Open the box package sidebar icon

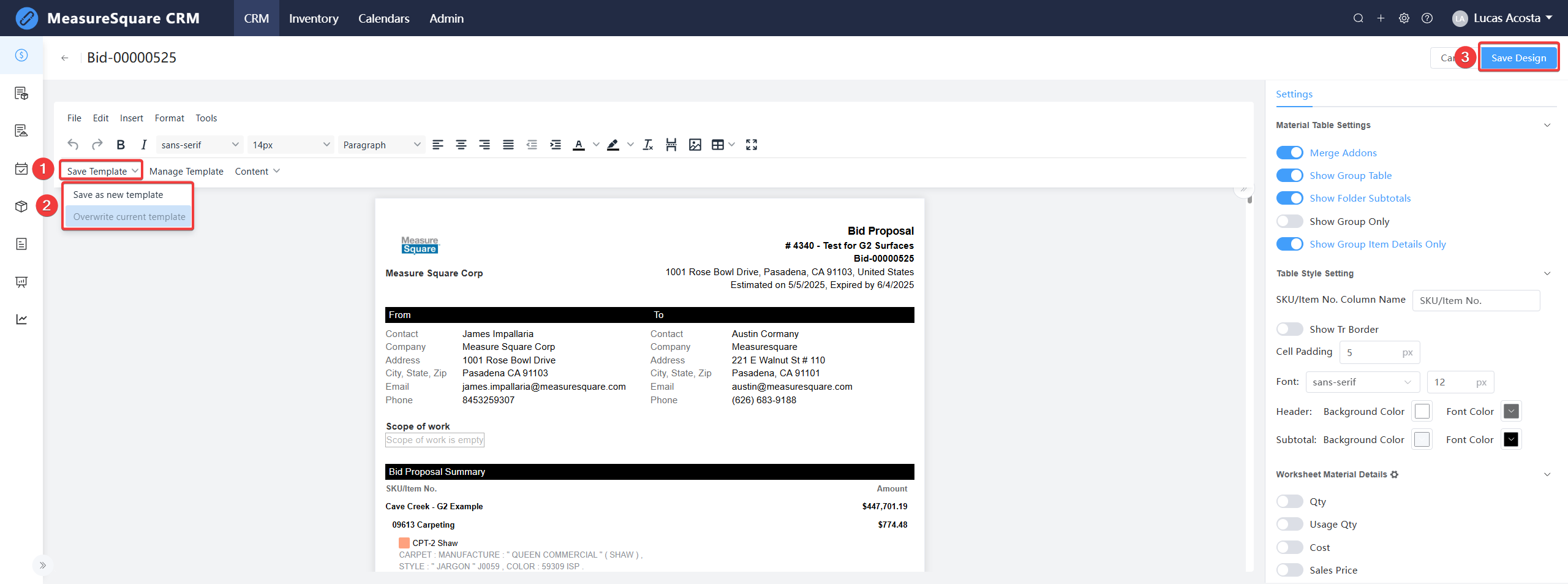click(21, 207)
